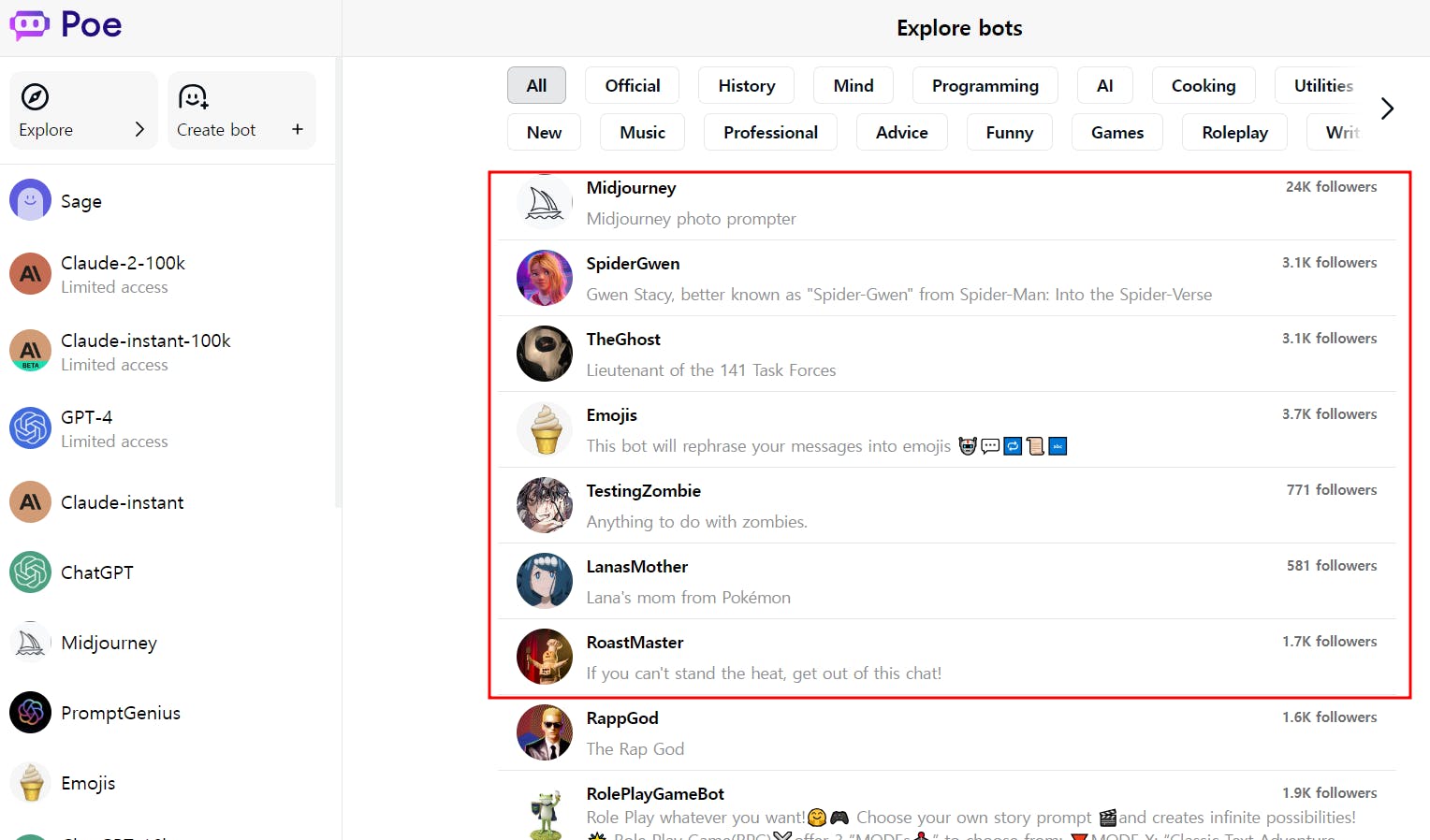Image resolution: width=1430 pixels, height=840 pixels.
Task: Open RoastMaster bot name link
Action: point(635,643)
